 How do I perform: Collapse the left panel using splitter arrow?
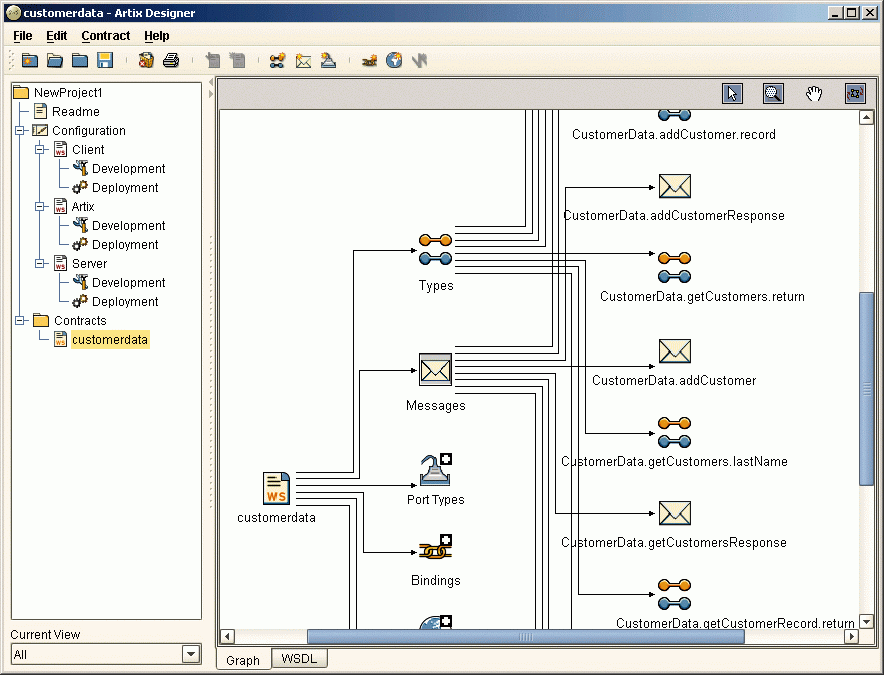pos(211,82)
